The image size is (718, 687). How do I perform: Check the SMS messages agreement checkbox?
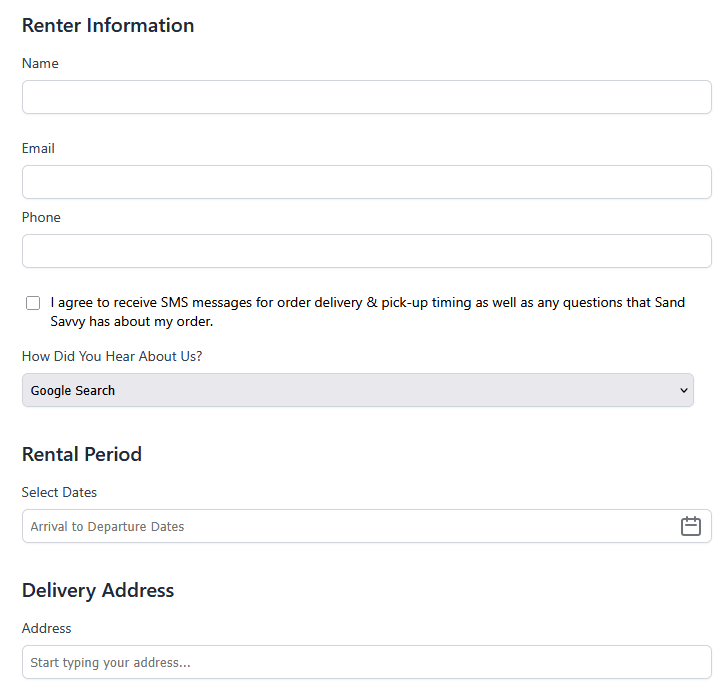[33, 303]
